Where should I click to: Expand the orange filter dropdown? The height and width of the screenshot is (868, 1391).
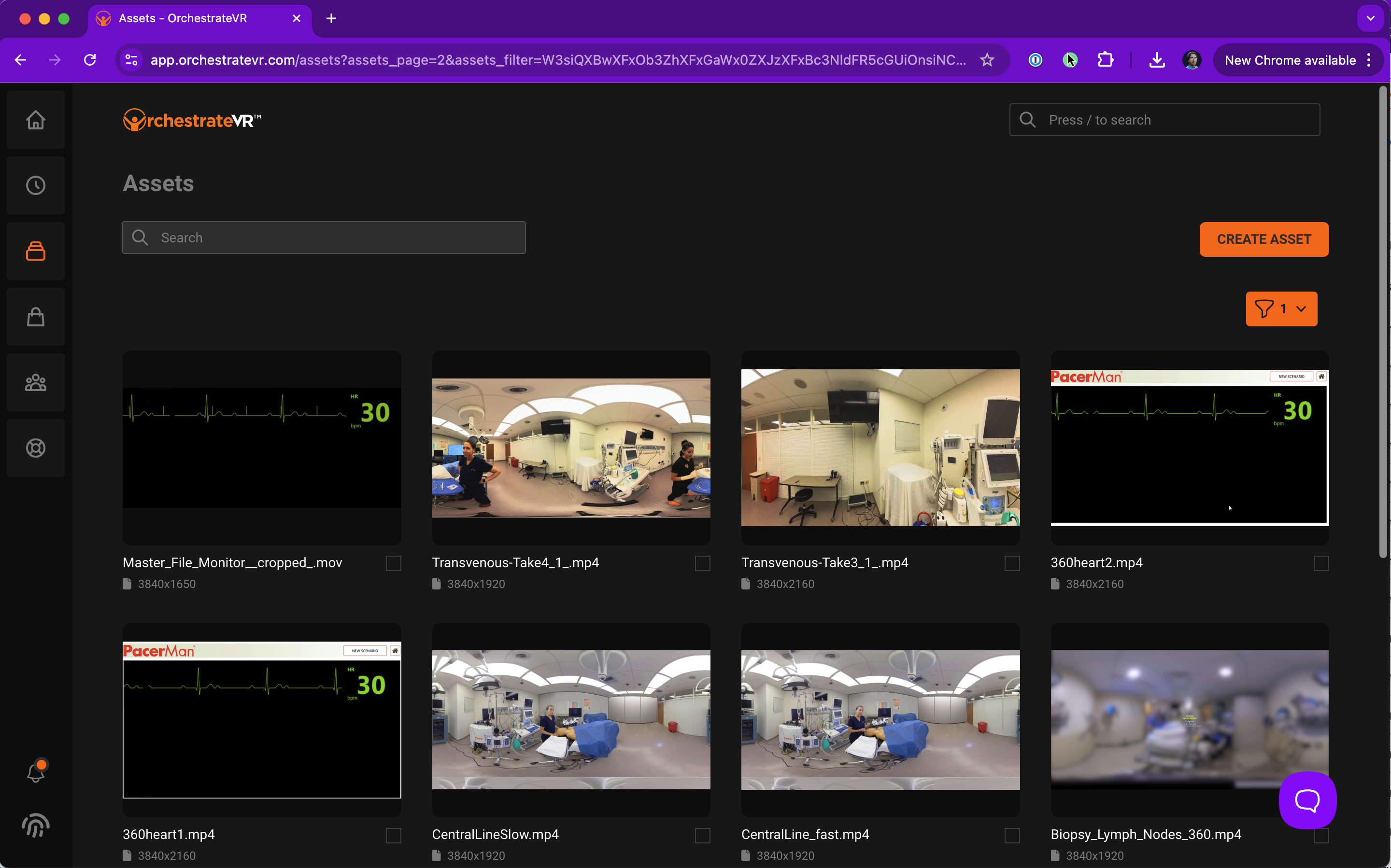pos(1281,309)
